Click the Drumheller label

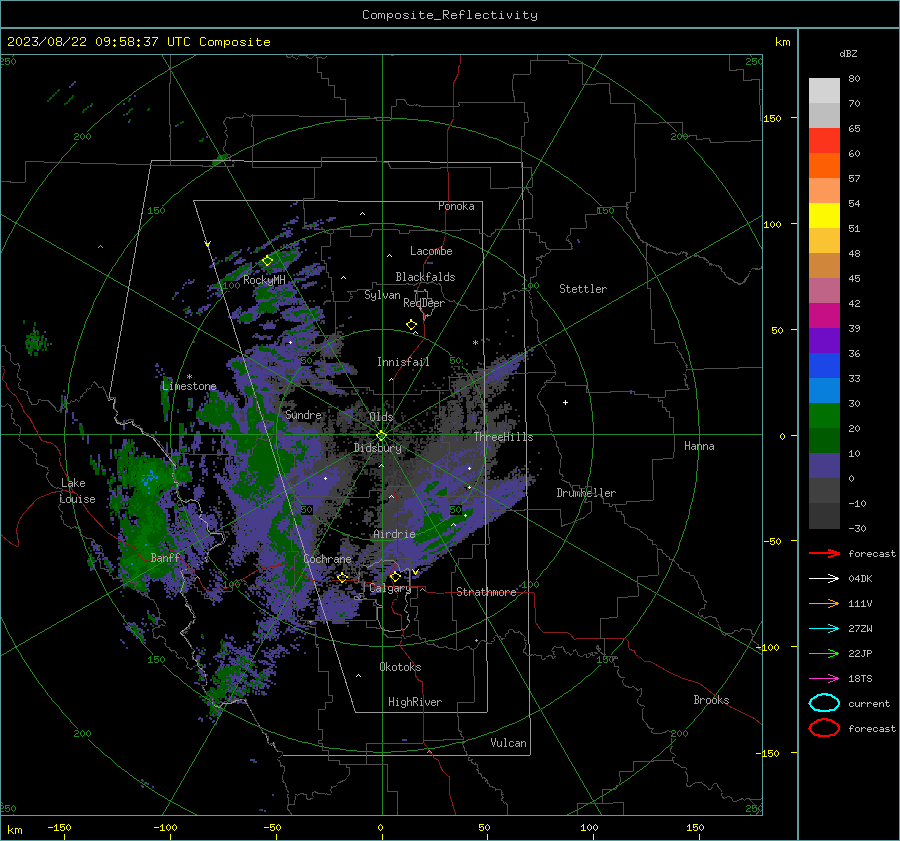pos(586,493)
